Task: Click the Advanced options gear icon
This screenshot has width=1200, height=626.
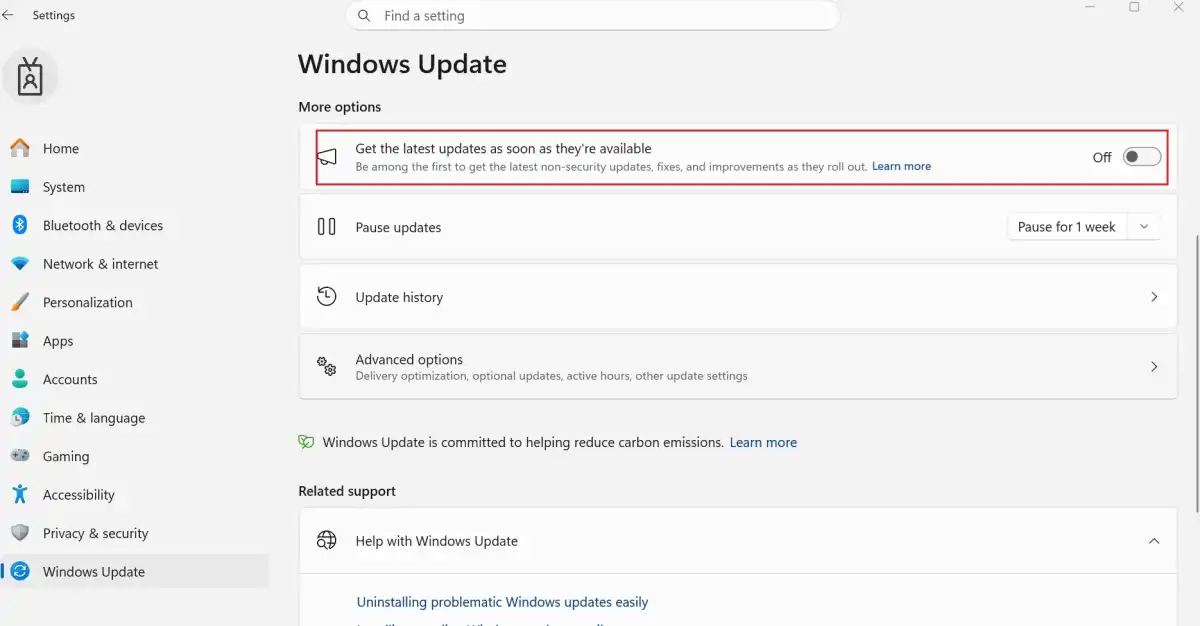Action: [327, 366]
